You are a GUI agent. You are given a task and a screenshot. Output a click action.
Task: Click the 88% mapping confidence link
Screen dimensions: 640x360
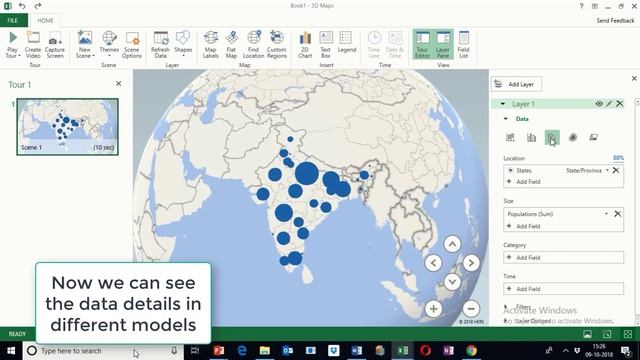pos(618,158)
